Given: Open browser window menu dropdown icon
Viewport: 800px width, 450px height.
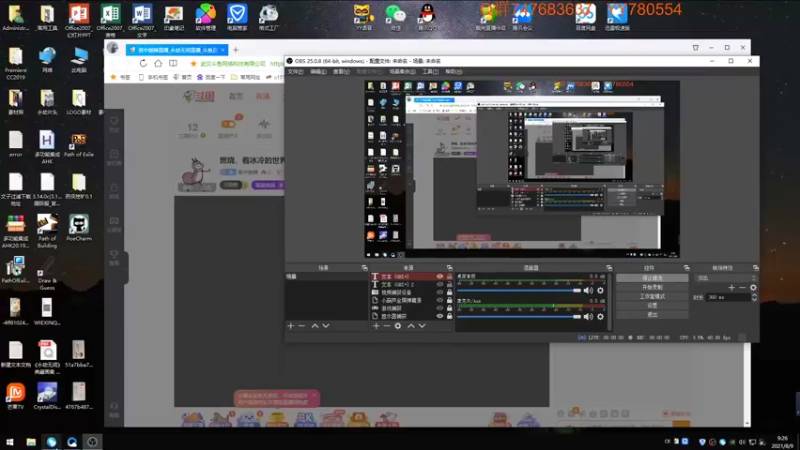Looking at the screenshot, I should [695, 48].
